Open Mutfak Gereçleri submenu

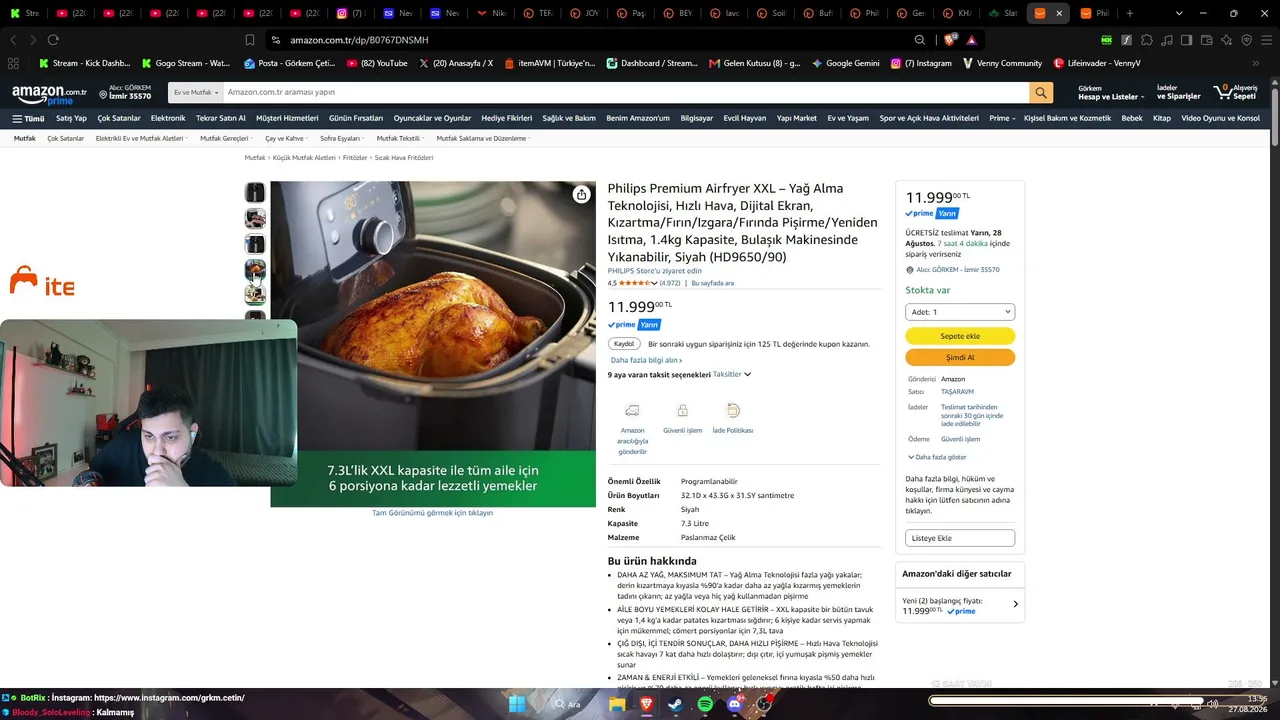click(226, 138)
